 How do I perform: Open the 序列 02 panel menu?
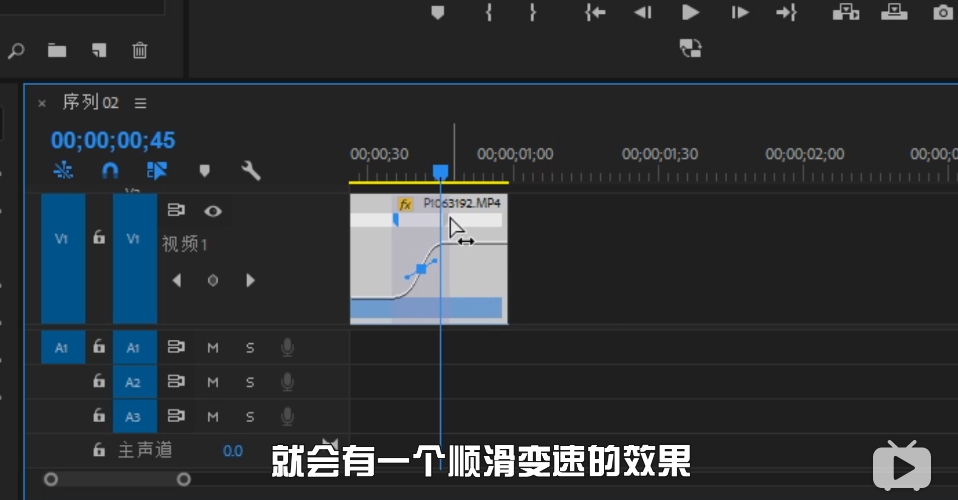pyautogui.click(x=141, y=103)
